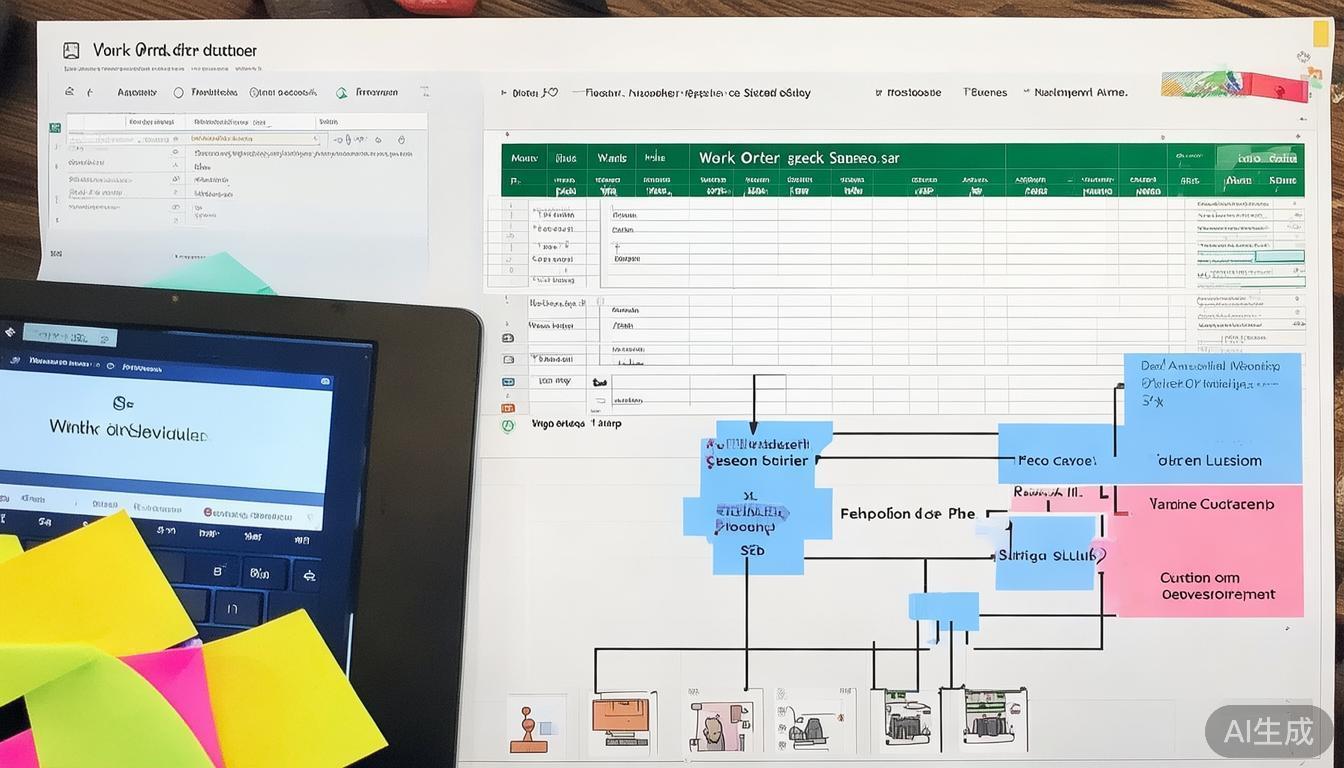Click the red and green color swatch strip
The width and height of the screenshot is (1344, 768).
(x=1234, y=85)
